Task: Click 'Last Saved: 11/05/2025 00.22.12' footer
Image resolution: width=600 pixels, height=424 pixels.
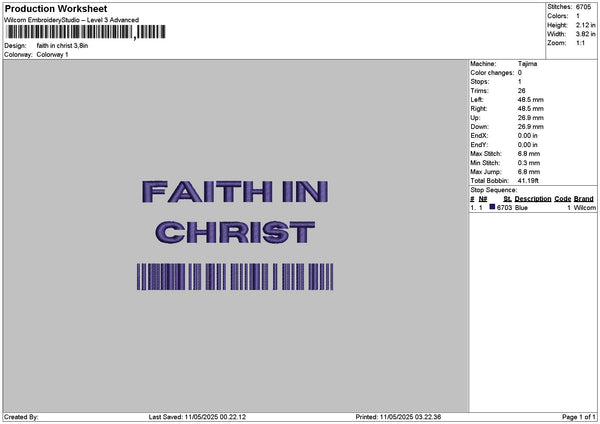Action: (197, 417)
